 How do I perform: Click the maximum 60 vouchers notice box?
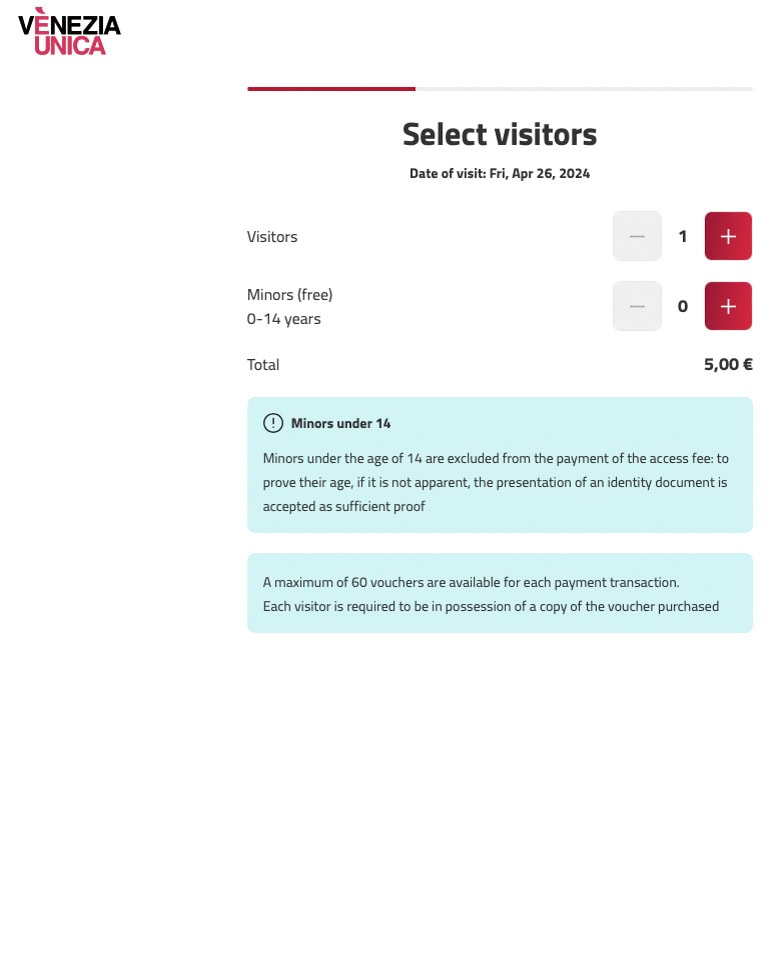(x=500, y=593)
